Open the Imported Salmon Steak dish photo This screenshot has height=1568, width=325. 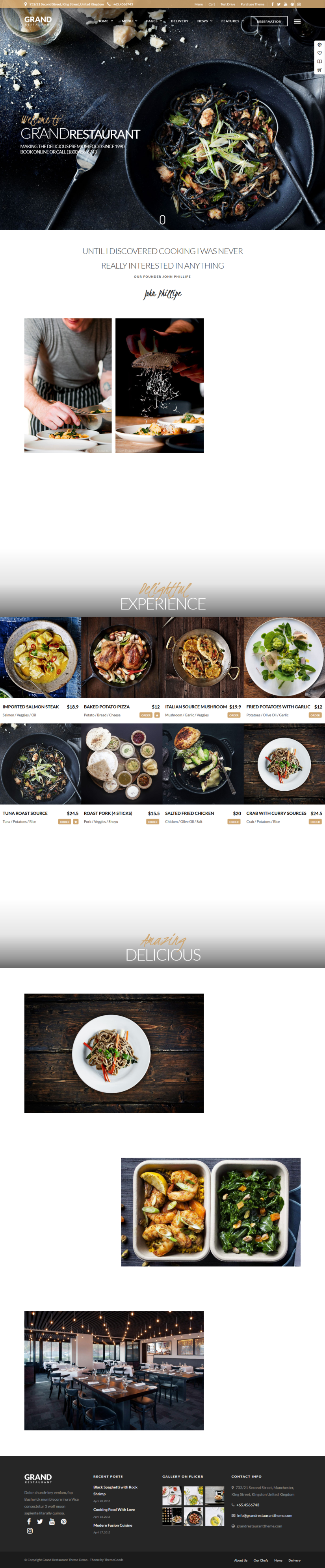(x=40, y=657)
